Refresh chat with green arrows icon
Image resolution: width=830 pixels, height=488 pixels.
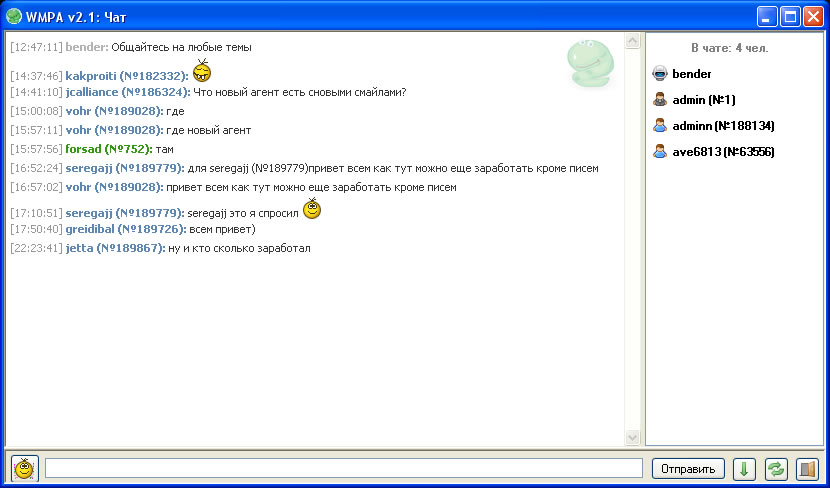pos(775,469)
